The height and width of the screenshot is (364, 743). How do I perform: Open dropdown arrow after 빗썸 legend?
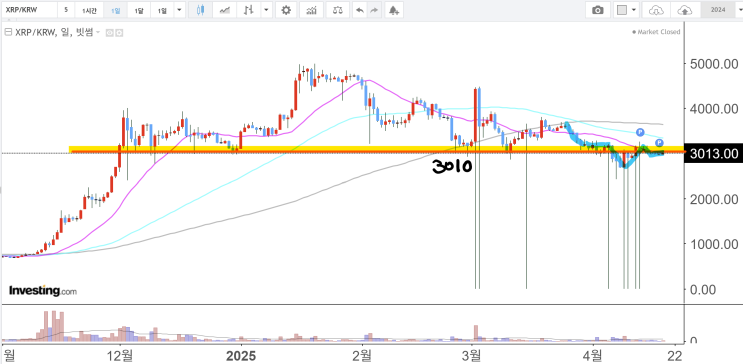tap(98, 33)
